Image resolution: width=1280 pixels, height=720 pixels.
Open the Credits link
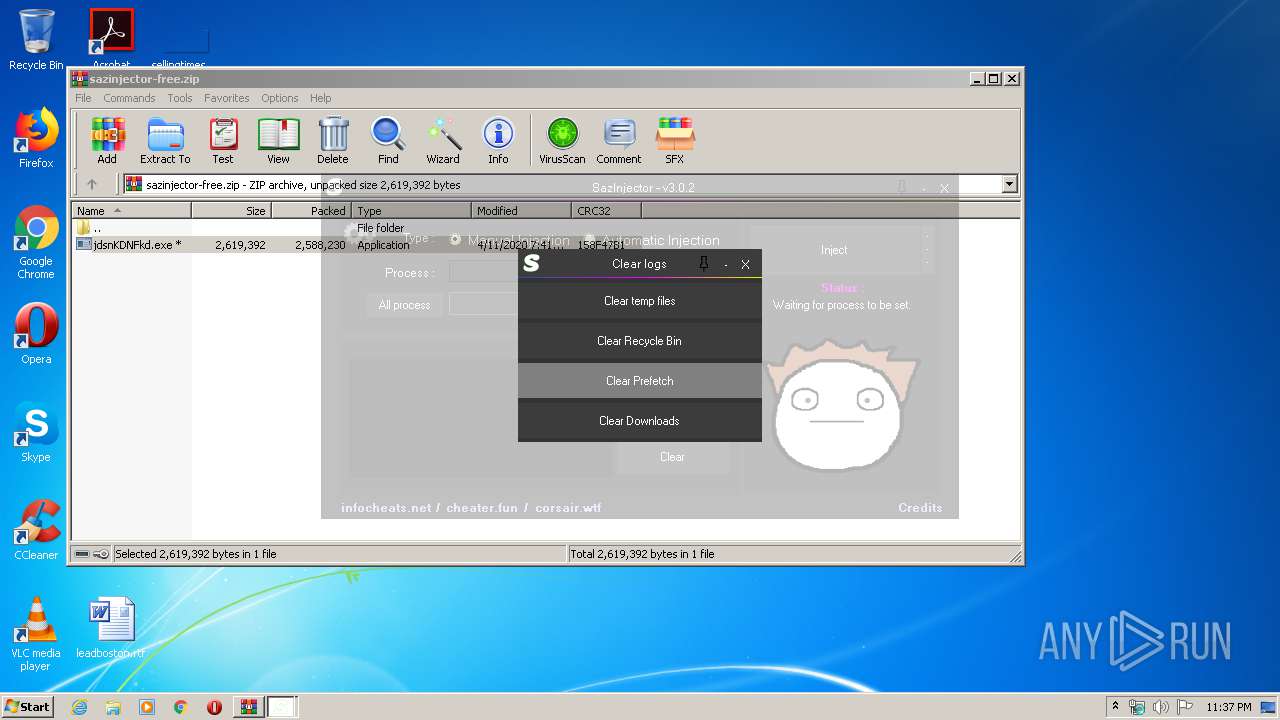(920, 508)
